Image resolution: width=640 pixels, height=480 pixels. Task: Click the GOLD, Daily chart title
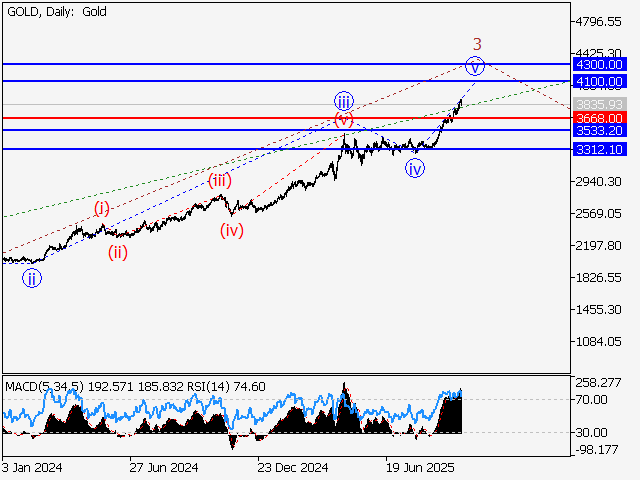(x=56, y=12)
